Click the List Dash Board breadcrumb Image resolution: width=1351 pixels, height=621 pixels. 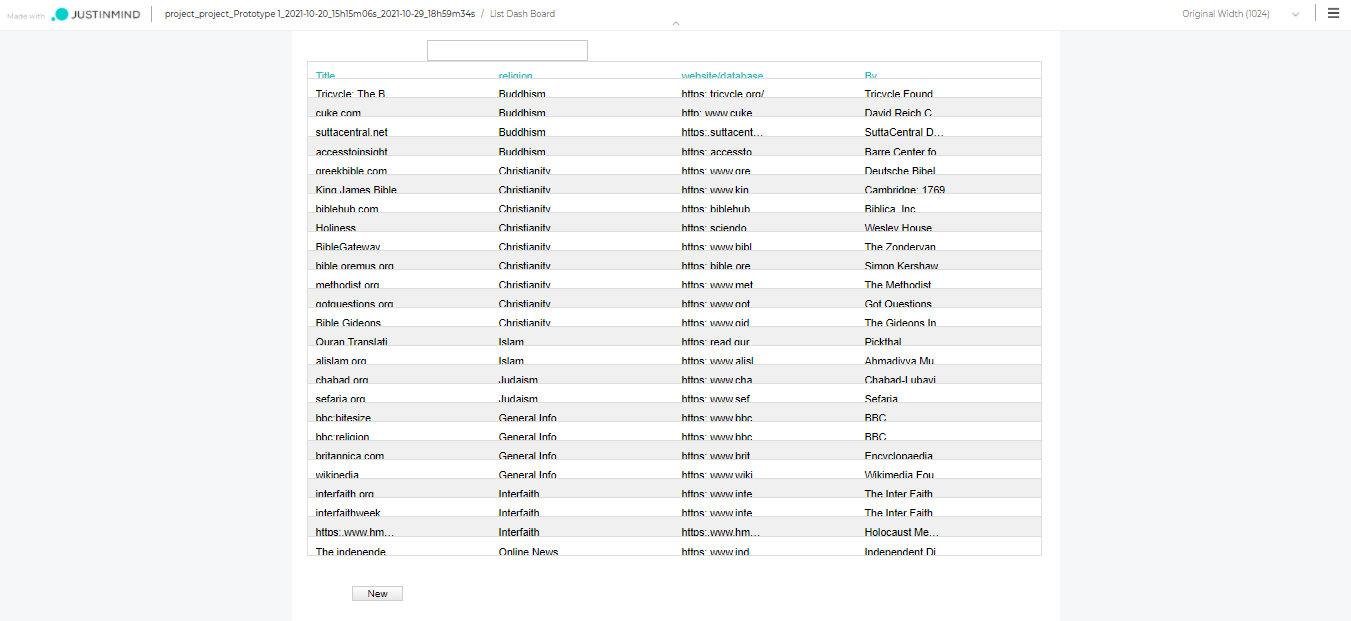pyautogui.click(x=522, y=14)
